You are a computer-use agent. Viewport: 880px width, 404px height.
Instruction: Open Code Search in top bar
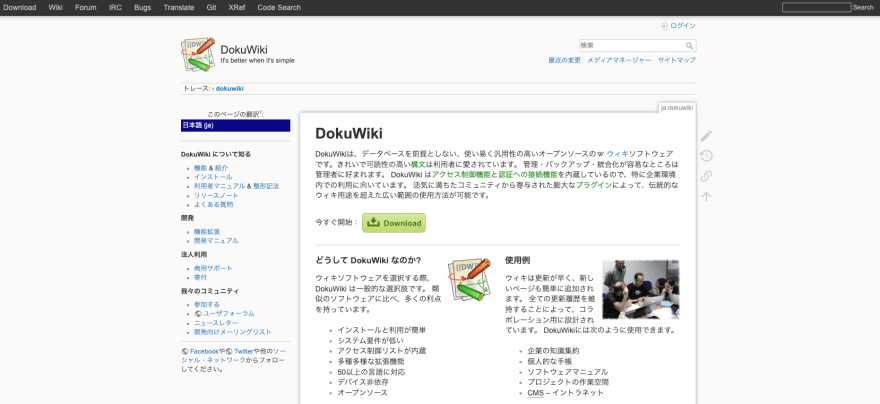click(x=279, y=7)
